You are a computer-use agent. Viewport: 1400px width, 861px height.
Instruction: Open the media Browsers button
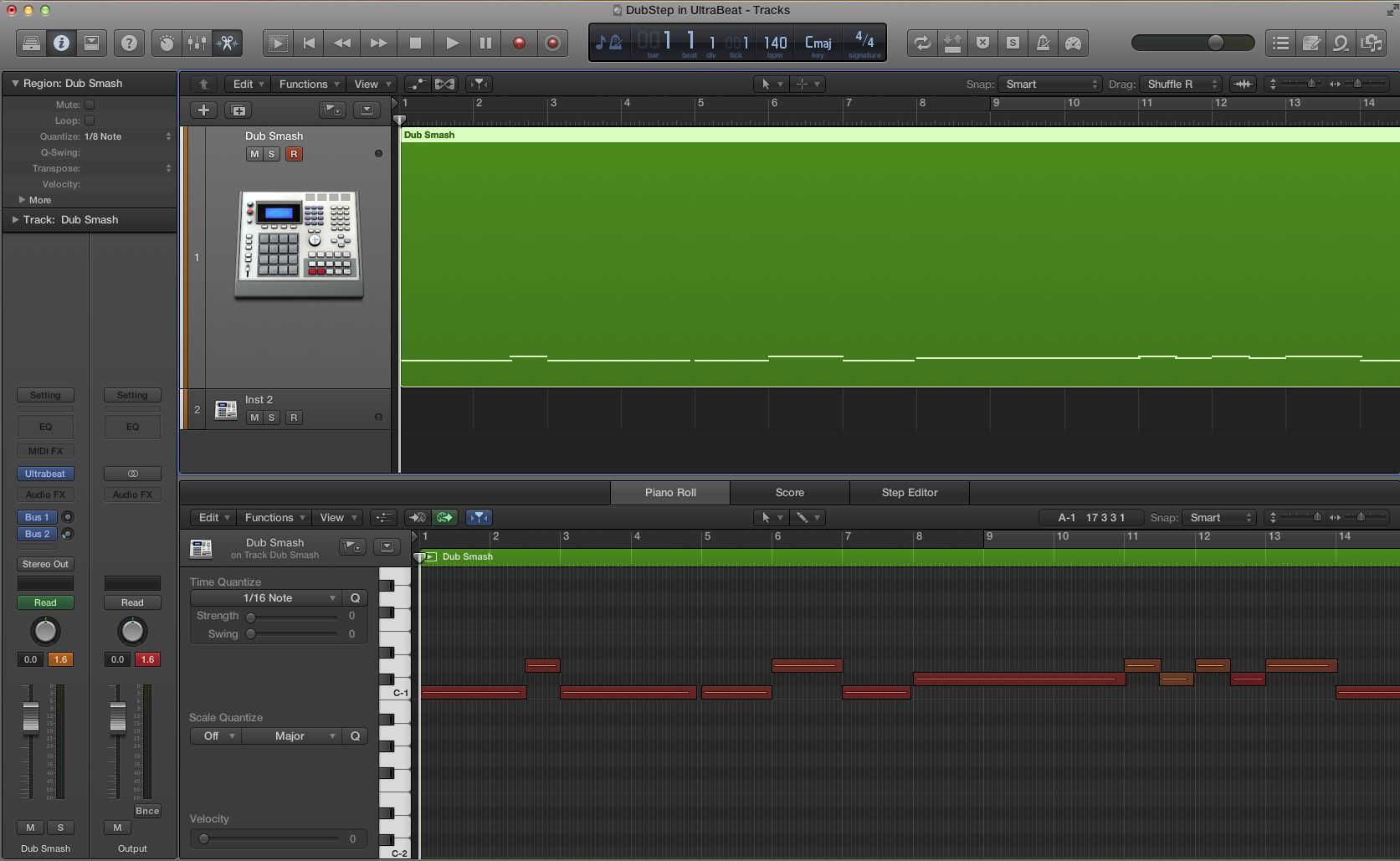tap(1371, 44)
